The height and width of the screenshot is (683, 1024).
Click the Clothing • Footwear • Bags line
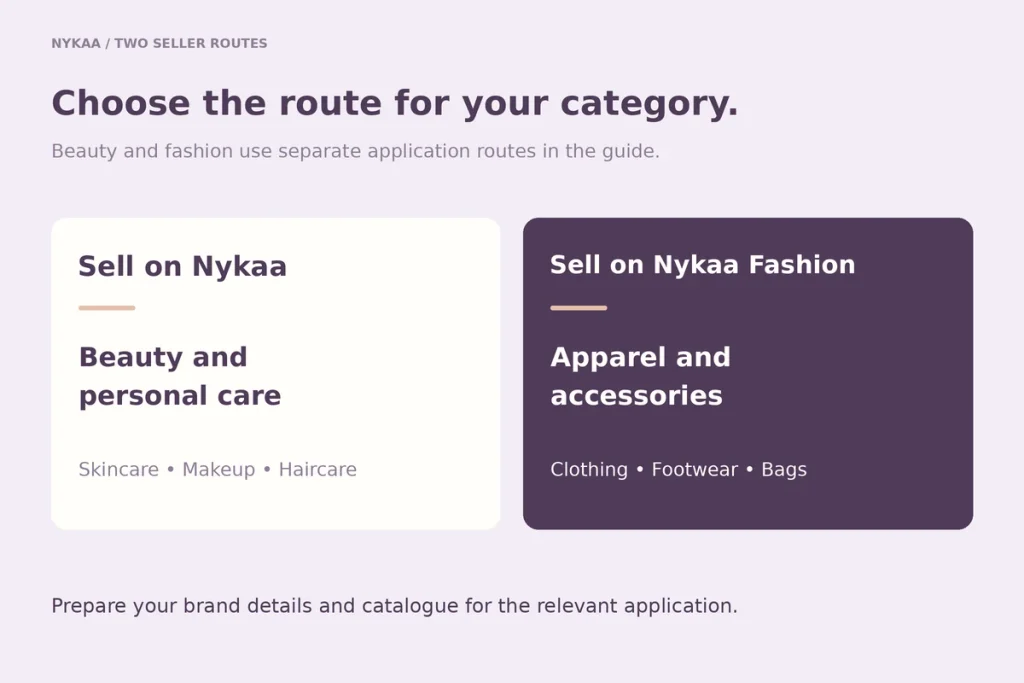pyautogui.click(x=678, y=469)
